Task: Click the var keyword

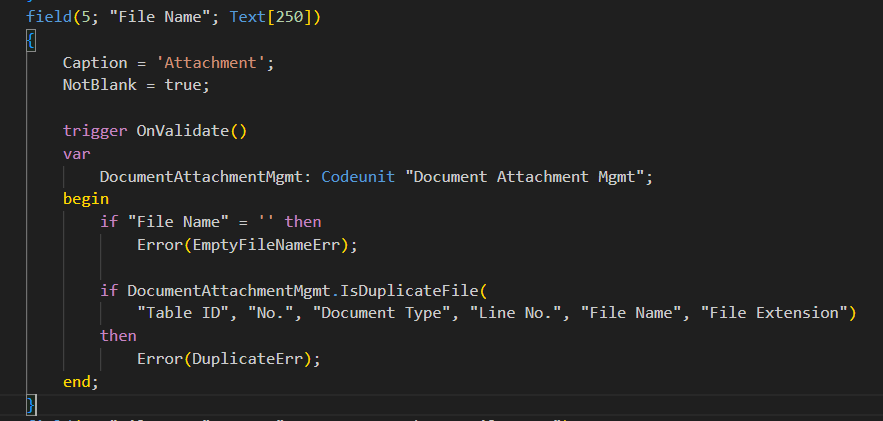Action: coord(76,153)
